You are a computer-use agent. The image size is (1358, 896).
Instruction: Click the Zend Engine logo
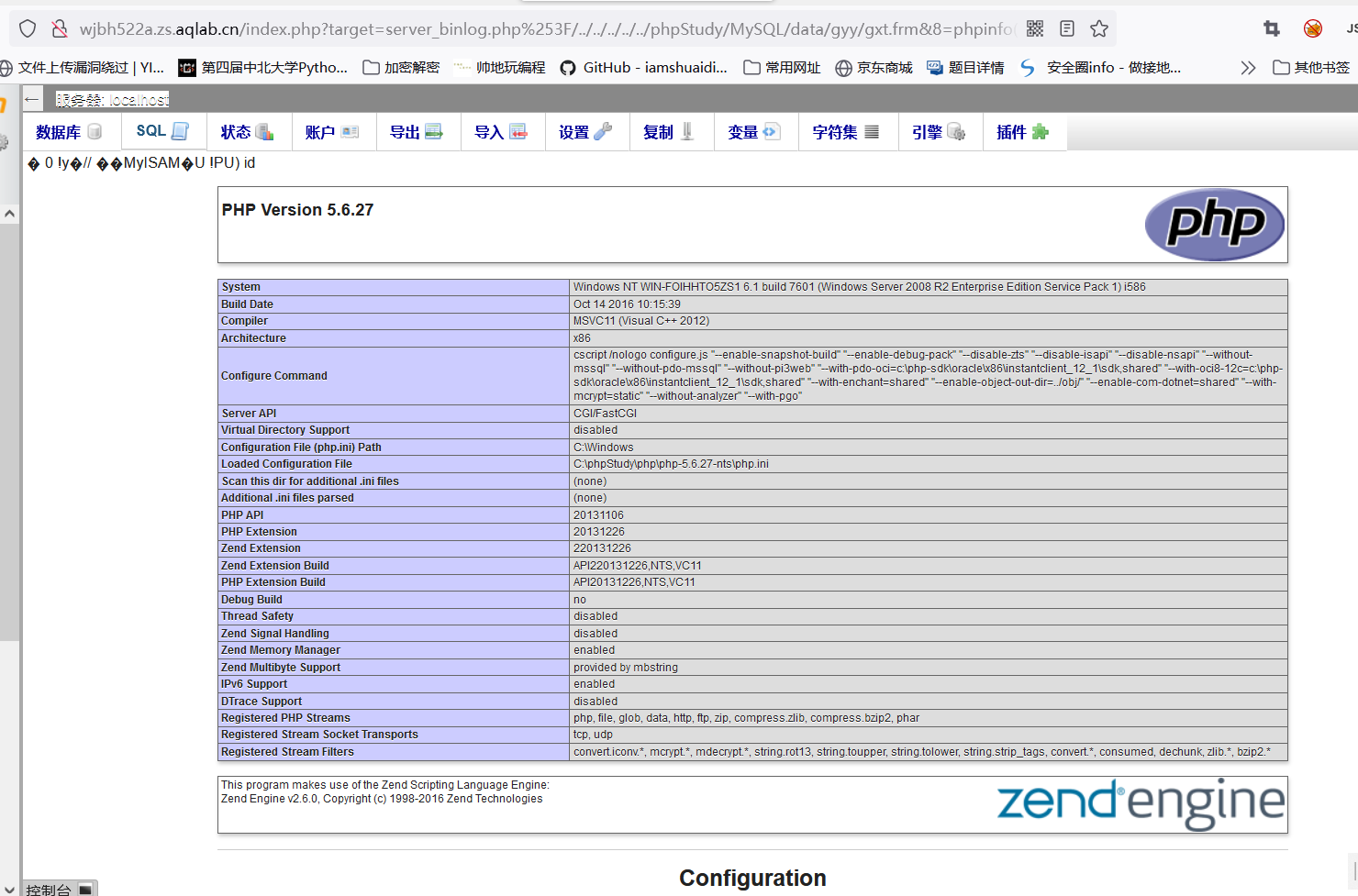pyautogui.click(x=1141, y=803)
